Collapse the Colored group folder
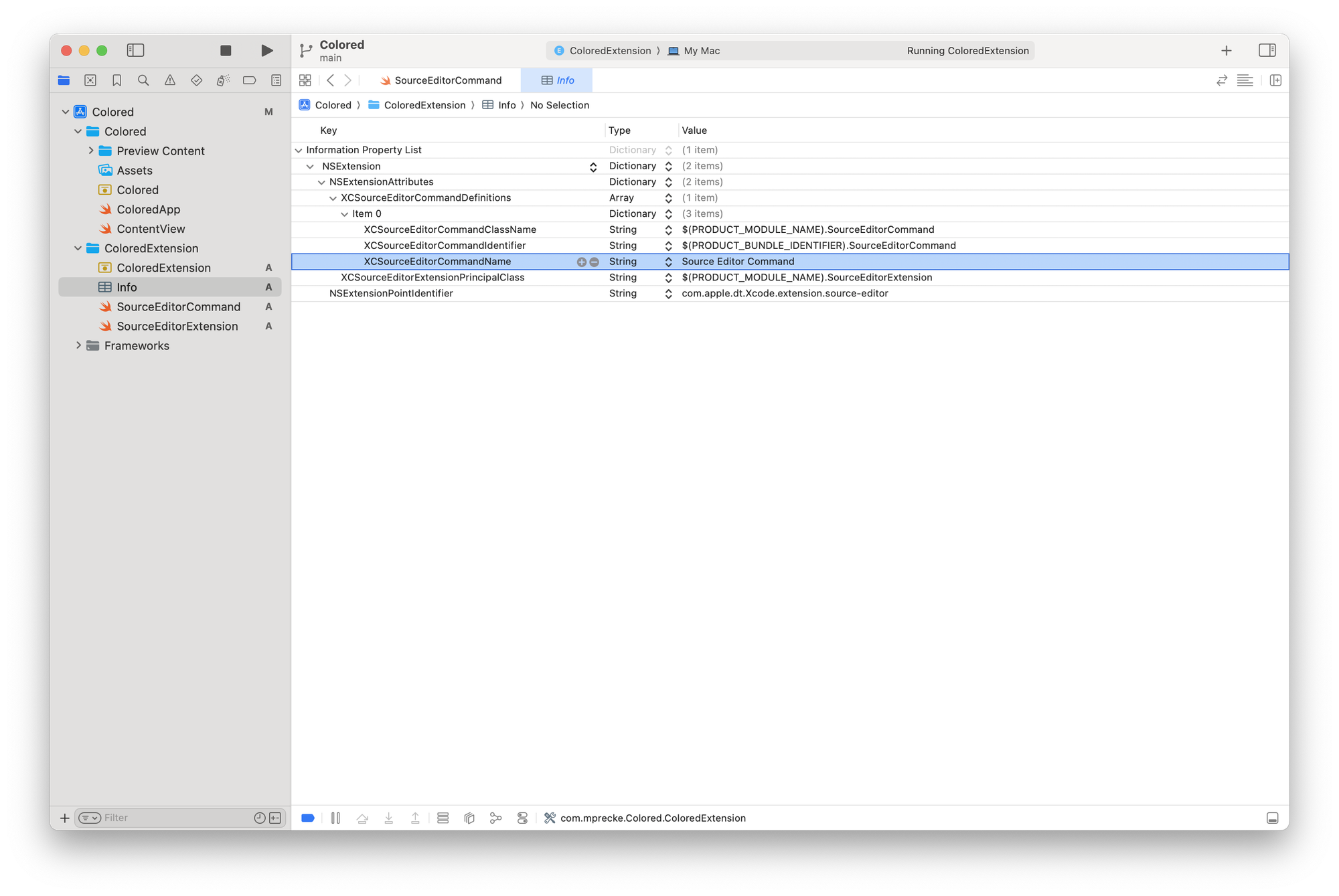 tap(78, 131)
